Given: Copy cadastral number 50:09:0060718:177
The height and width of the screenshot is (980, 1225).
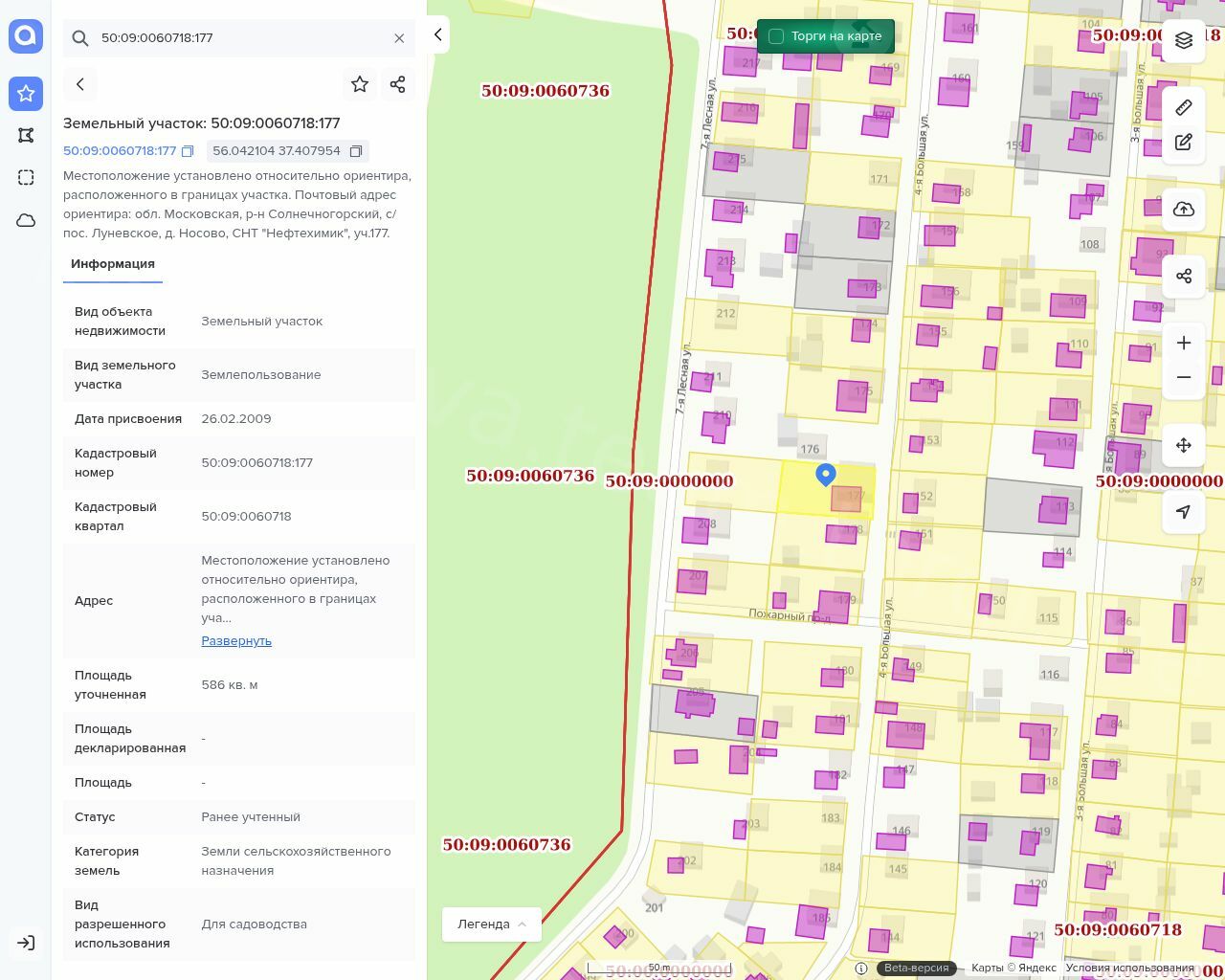Looking at the screenshot, I should tap(188, 151).
